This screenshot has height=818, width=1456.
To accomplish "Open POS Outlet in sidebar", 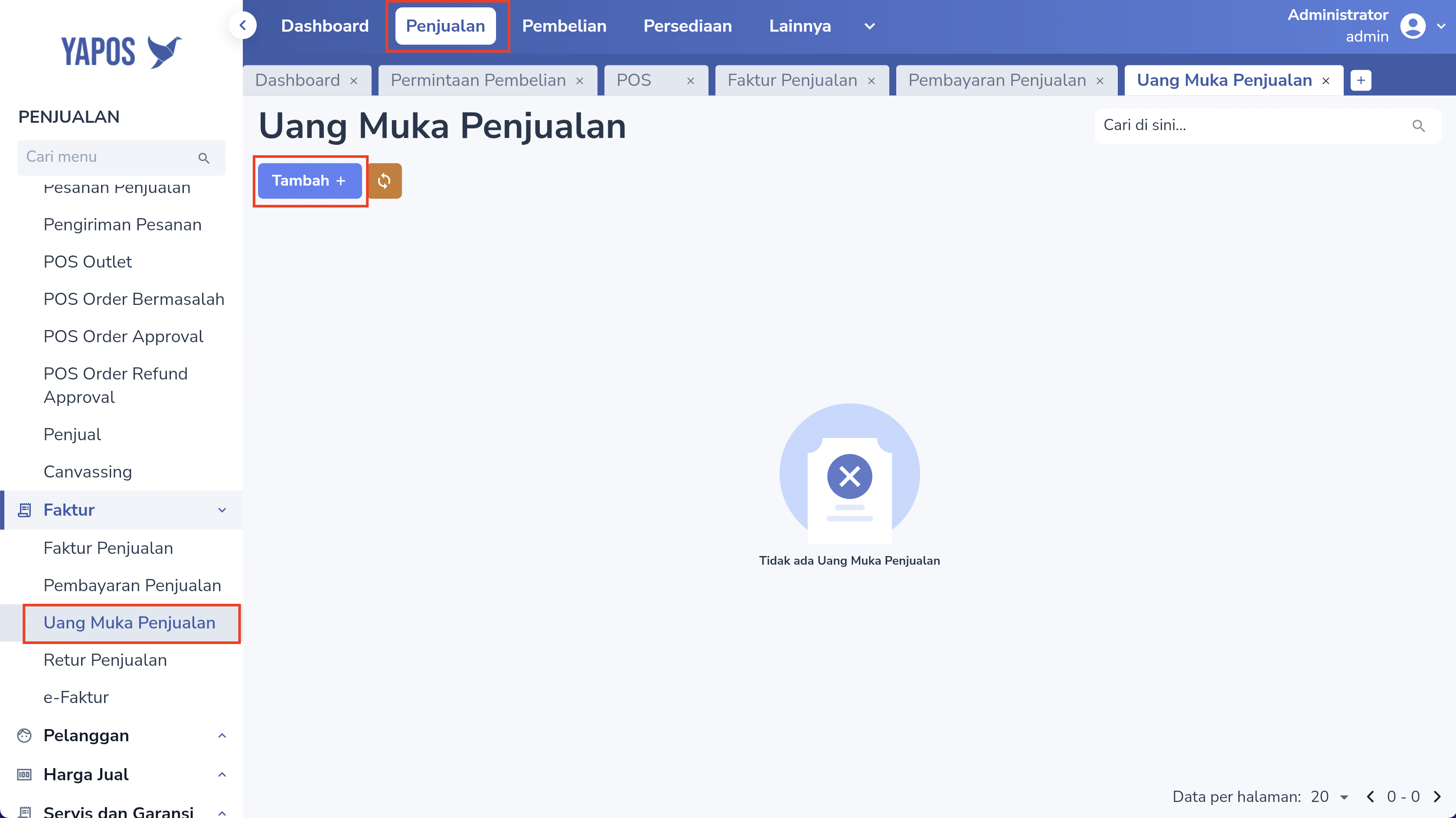I will [x=88, y=262].
